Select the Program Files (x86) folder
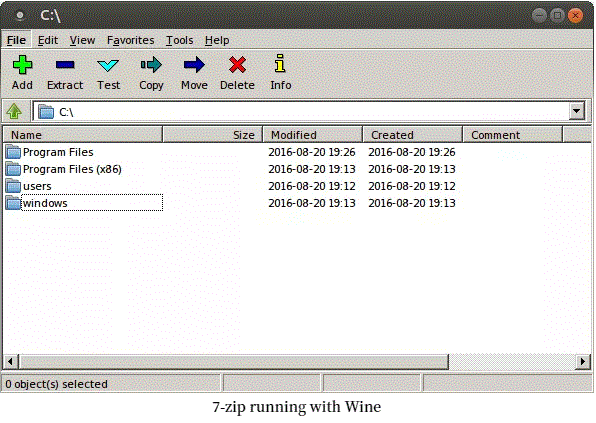 pyautogui.click(x=72, y=169)
